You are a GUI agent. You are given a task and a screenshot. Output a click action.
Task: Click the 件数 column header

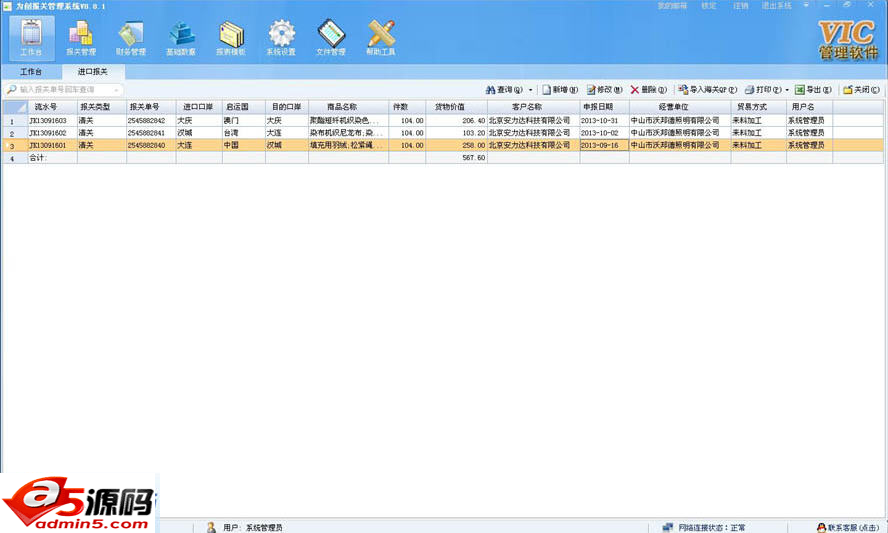click(407, 107)
